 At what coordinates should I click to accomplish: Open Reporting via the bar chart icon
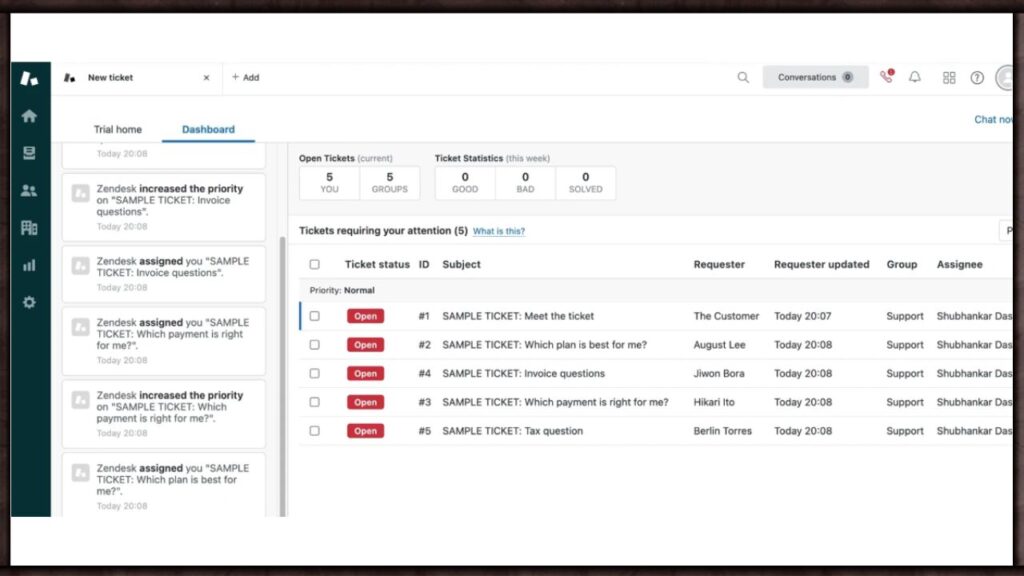coord(29,265)
